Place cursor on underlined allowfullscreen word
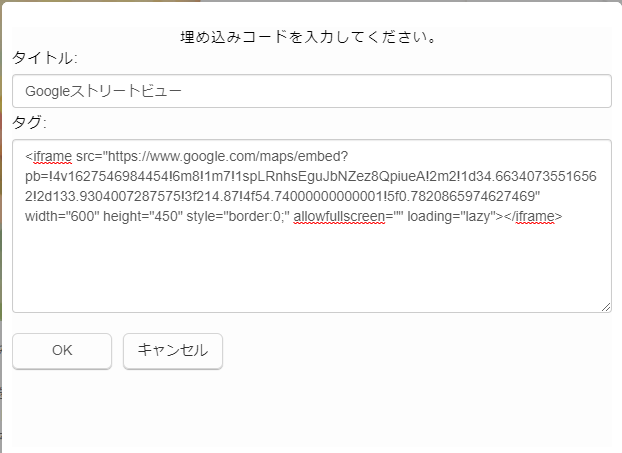The width and height of the screenshot is (622, 453). (339, 216)
